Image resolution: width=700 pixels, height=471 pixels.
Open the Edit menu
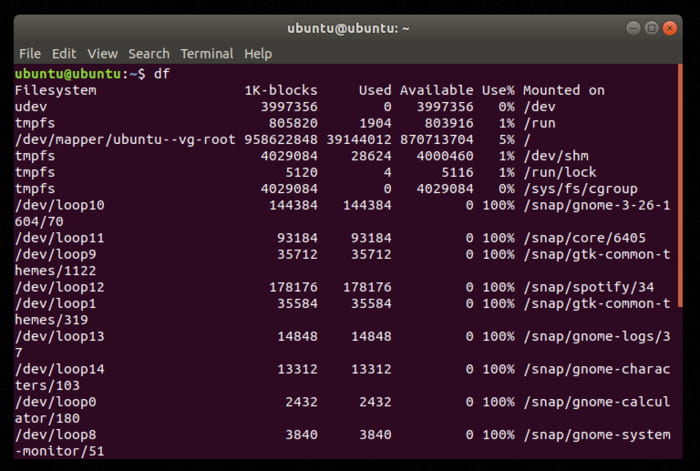coord(64,53)
